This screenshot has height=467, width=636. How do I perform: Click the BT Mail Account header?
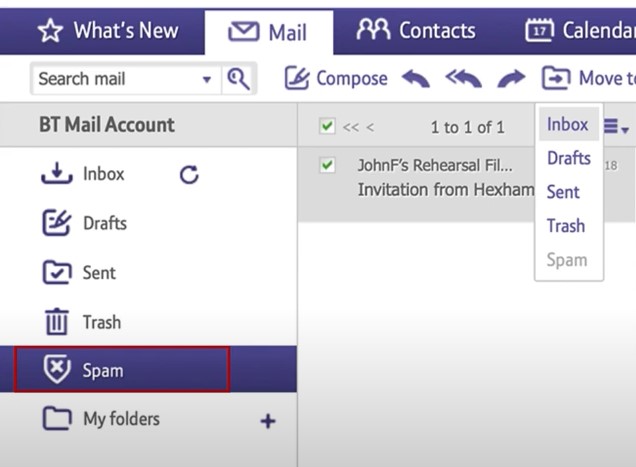coord(107,125)
